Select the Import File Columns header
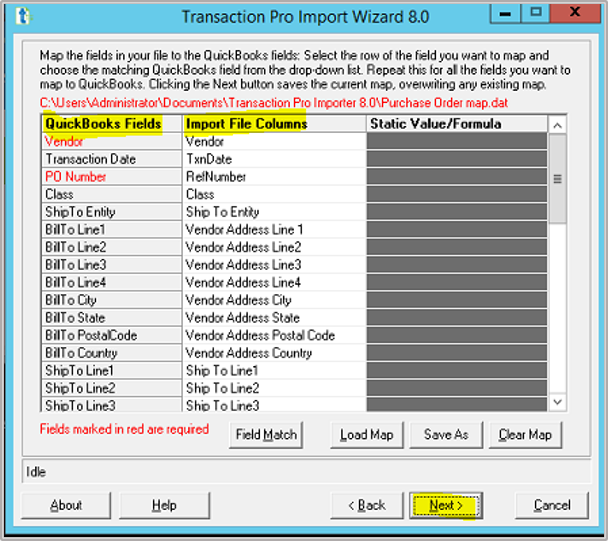The width and height of the screenshot is (608, 542). pyautogui.click(x=274, y=124)
